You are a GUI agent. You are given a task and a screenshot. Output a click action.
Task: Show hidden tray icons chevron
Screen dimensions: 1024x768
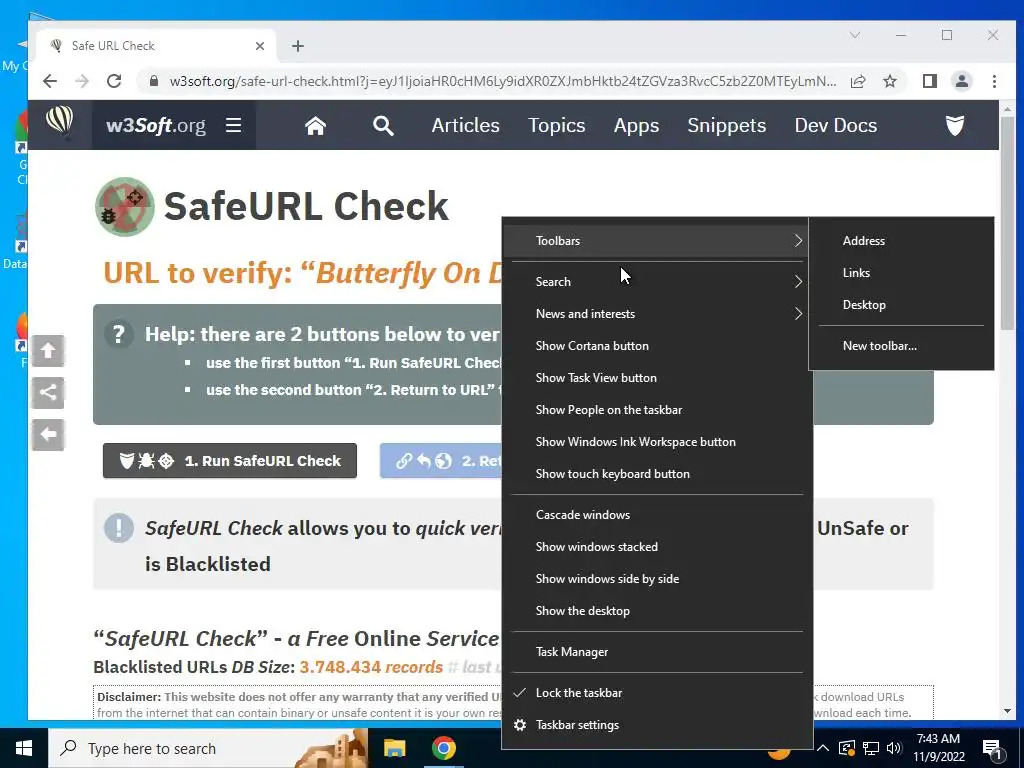pyautogui.click(x=823, y=748)
